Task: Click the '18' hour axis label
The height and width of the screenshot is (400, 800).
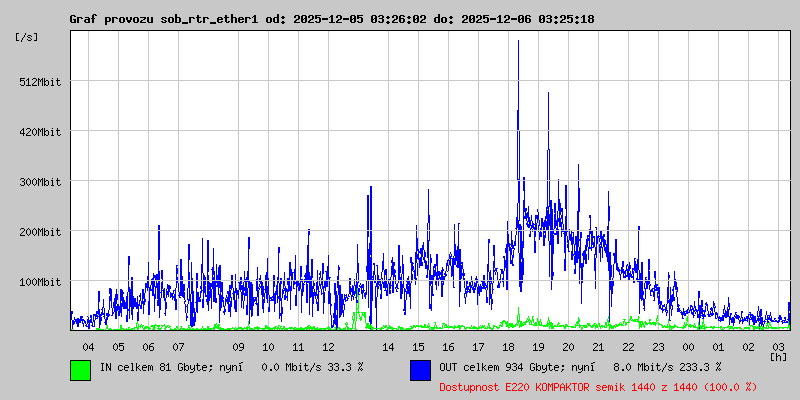Action: (x=508, y=347)
